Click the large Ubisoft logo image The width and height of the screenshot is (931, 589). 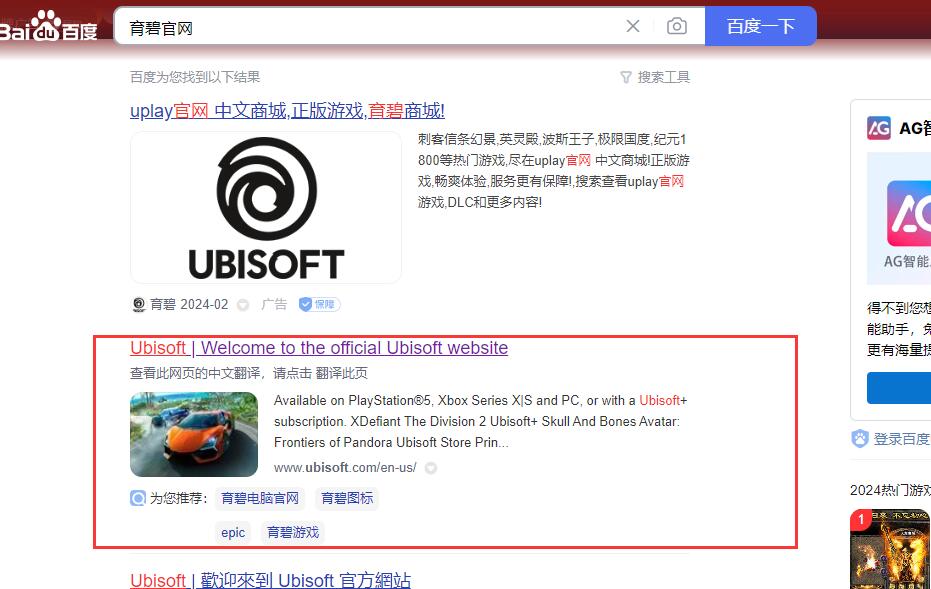point(265,207)
